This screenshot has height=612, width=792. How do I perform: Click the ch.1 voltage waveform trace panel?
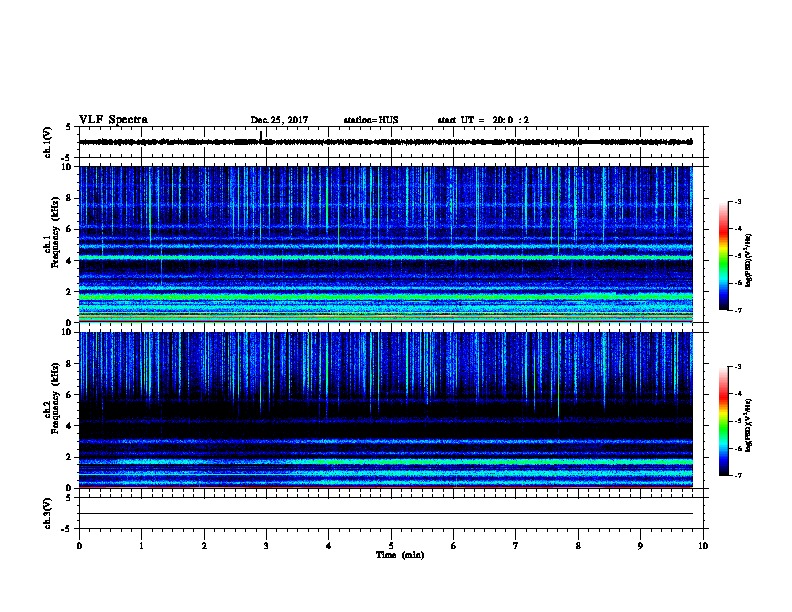pos(391,142)
